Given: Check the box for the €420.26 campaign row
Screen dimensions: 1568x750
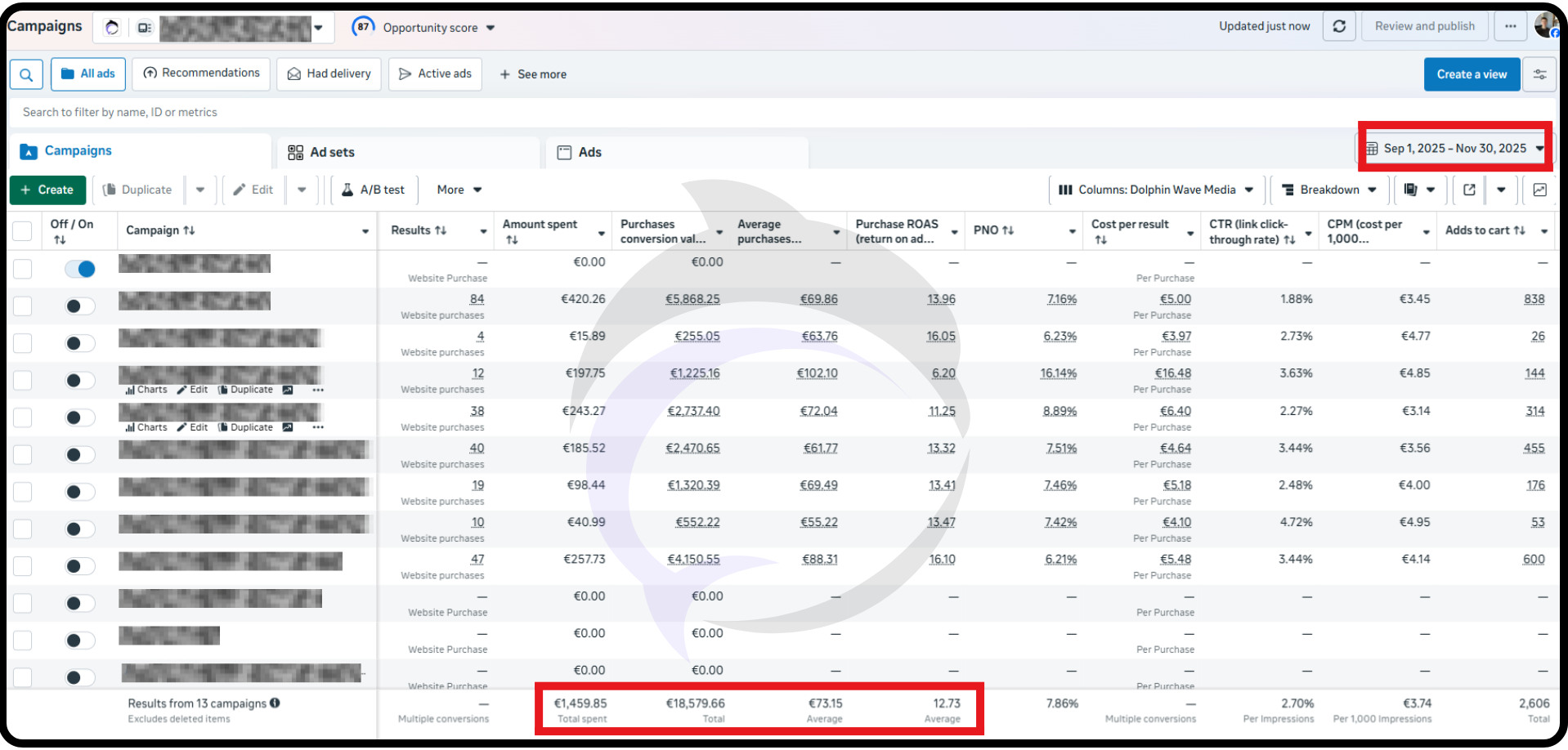Looking at the screenshot, I should (x=22, y=306).
